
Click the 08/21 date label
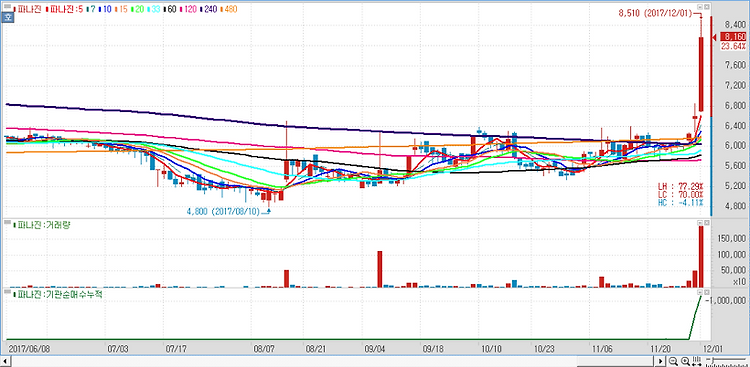pyautogui.click(x=317, y=349)
